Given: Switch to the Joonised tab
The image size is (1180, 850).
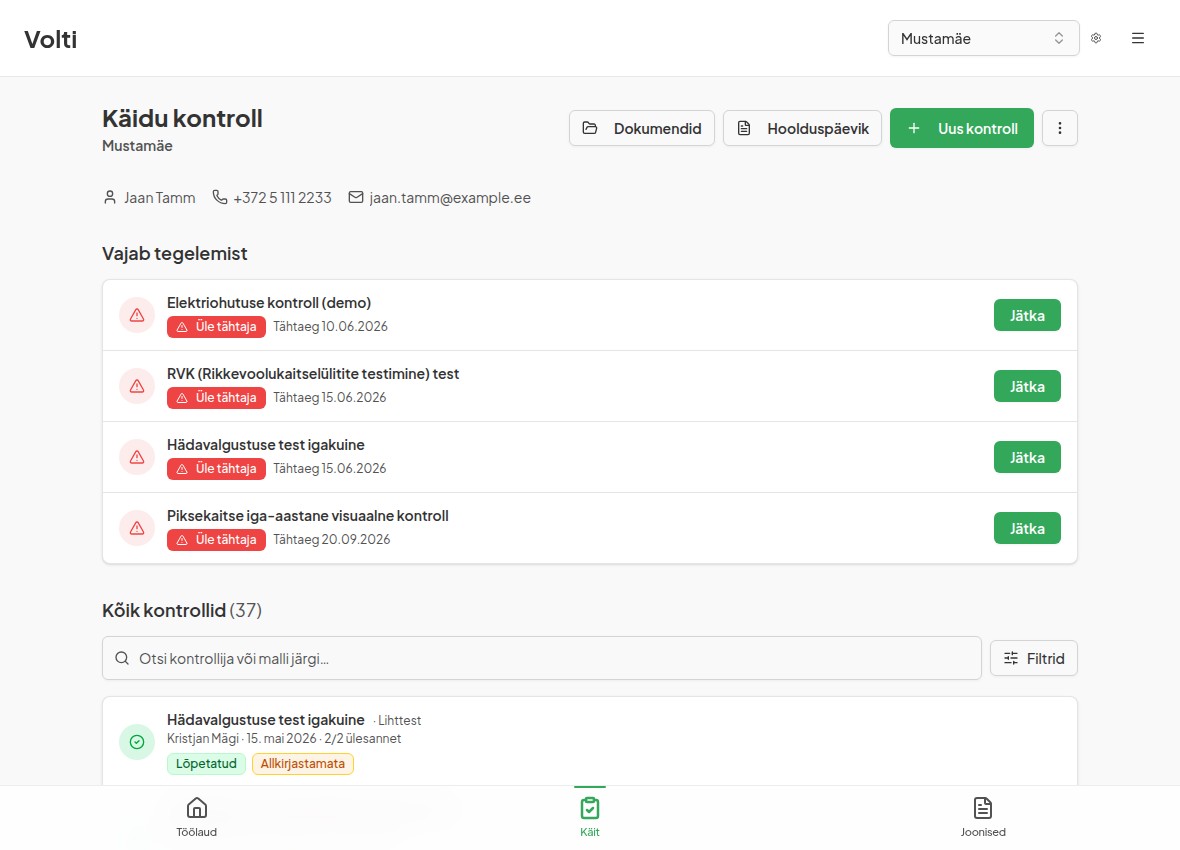Looking at the screenshot, I should (983, 817).
